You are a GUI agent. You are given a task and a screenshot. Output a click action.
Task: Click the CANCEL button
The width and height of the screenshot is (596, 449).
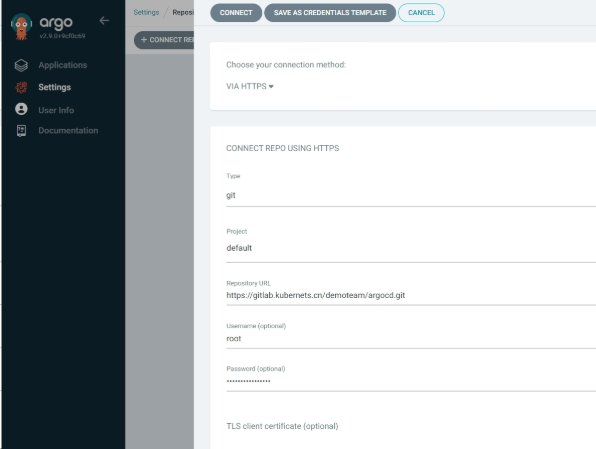421,13
